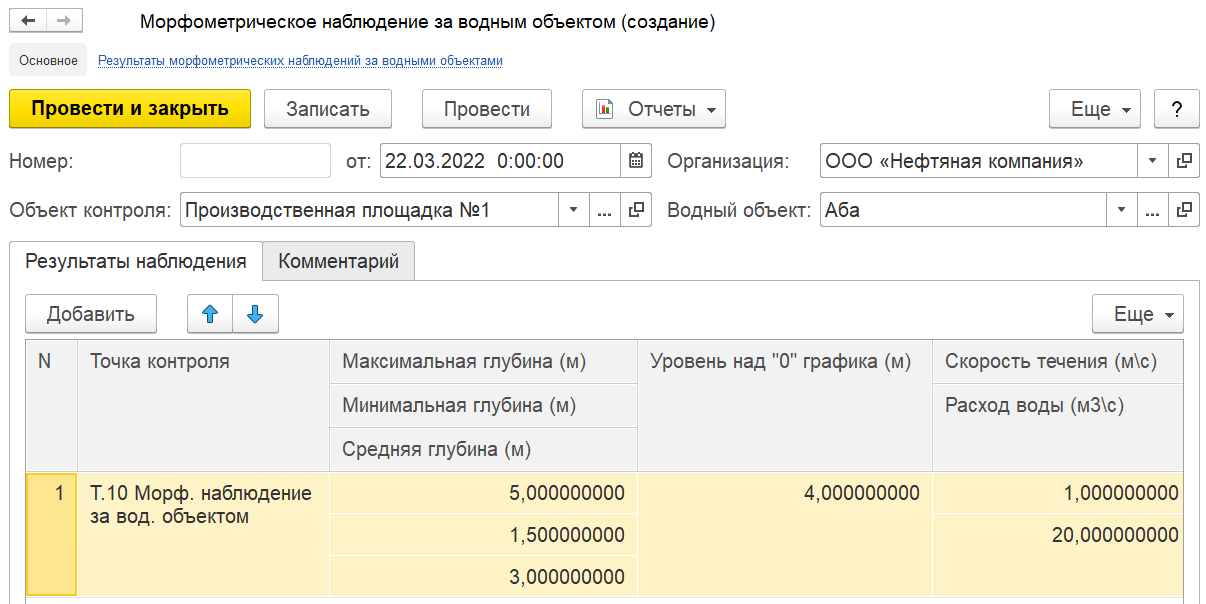
Task: Select cell Т.10 Морф. наблюдение за вод. объектом
Action: coord(203,534)
